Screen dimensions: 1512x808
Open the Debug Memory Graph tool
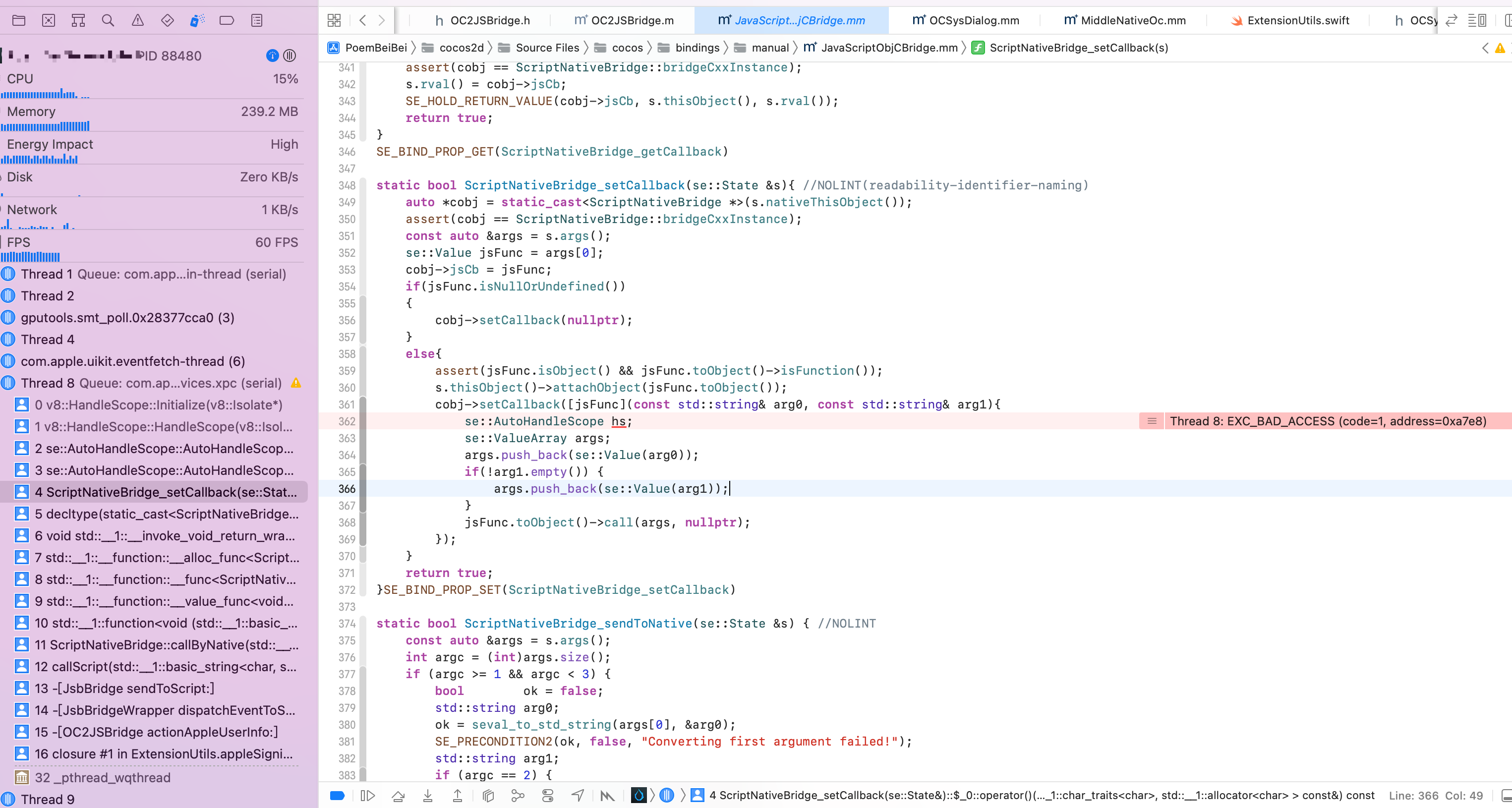pyautogui.click(x=518, y=796)
